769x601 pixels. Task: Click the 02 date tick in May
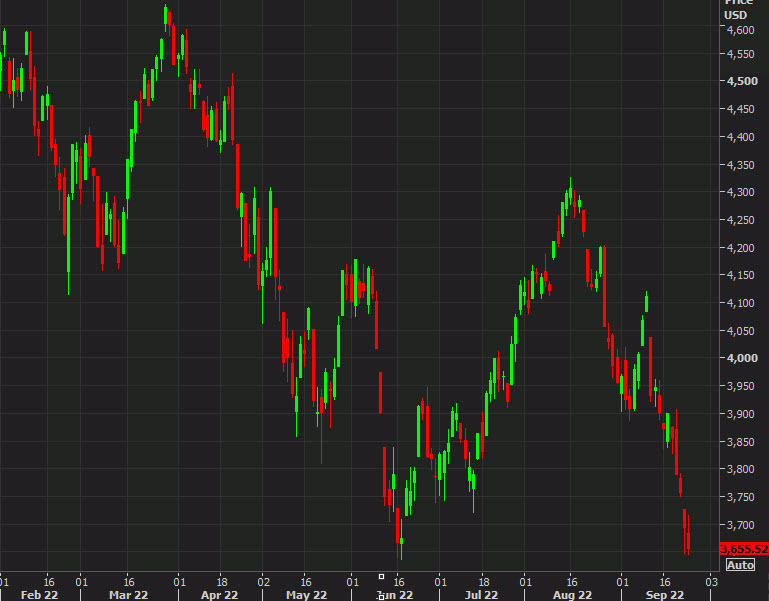pos(263,582)
